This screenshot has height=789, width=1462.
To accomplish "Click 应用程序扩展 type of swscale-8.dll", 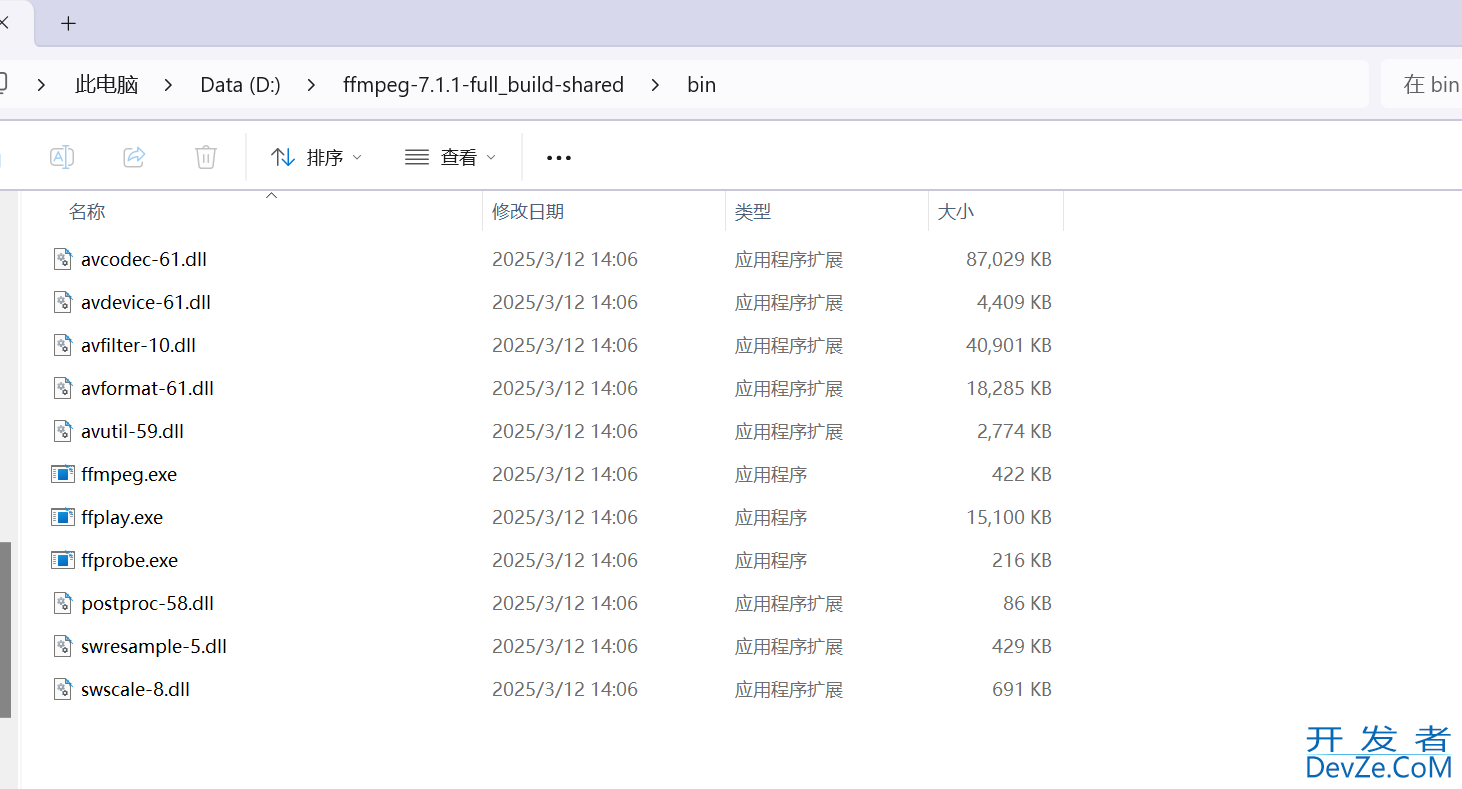I will point(789,689).
